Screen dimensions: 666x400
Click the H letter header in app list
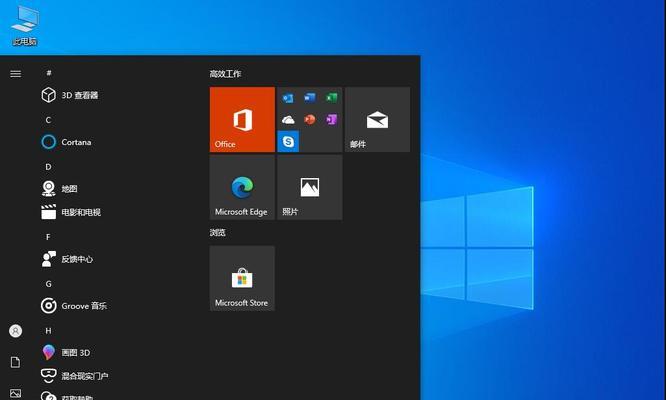coord(48,330)
